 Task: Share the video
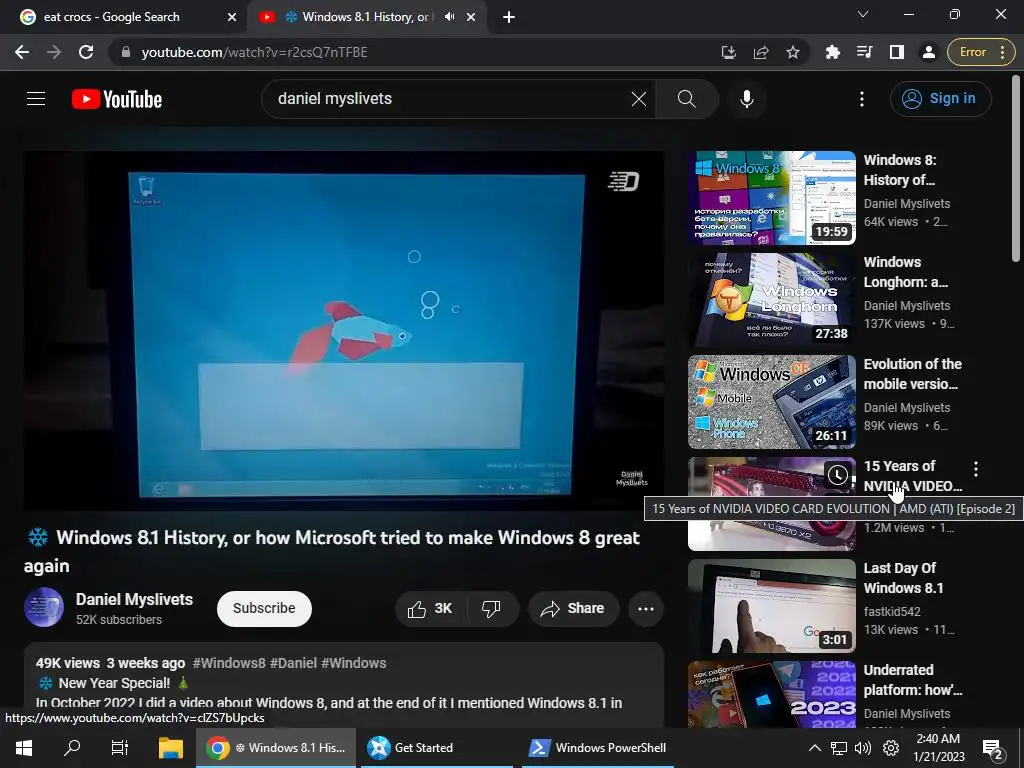coord(573,609)
